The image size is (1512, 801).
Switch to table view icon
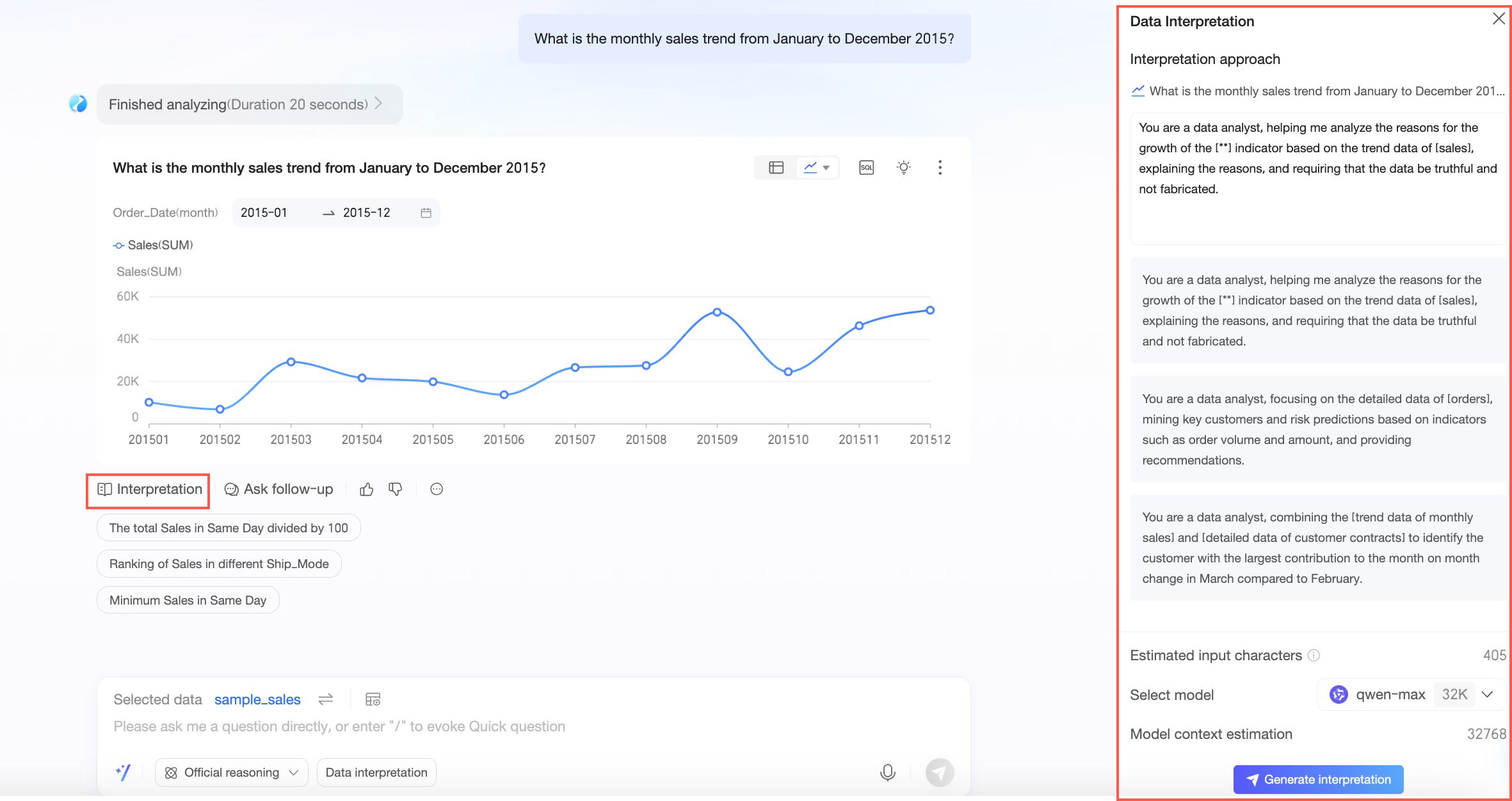tap(776, 168)
